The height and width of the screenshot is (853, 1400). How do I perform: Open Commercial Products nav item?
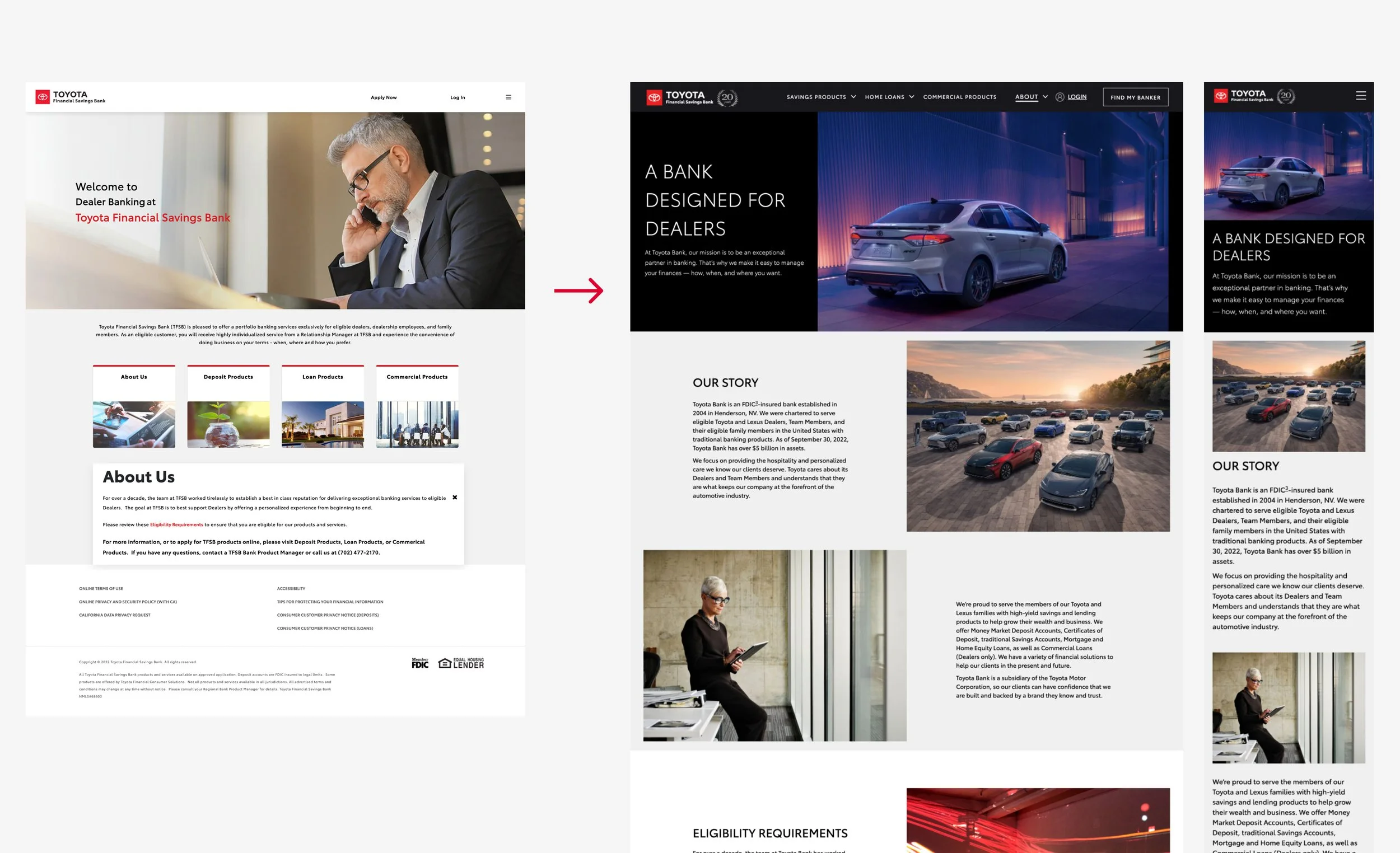960,97
